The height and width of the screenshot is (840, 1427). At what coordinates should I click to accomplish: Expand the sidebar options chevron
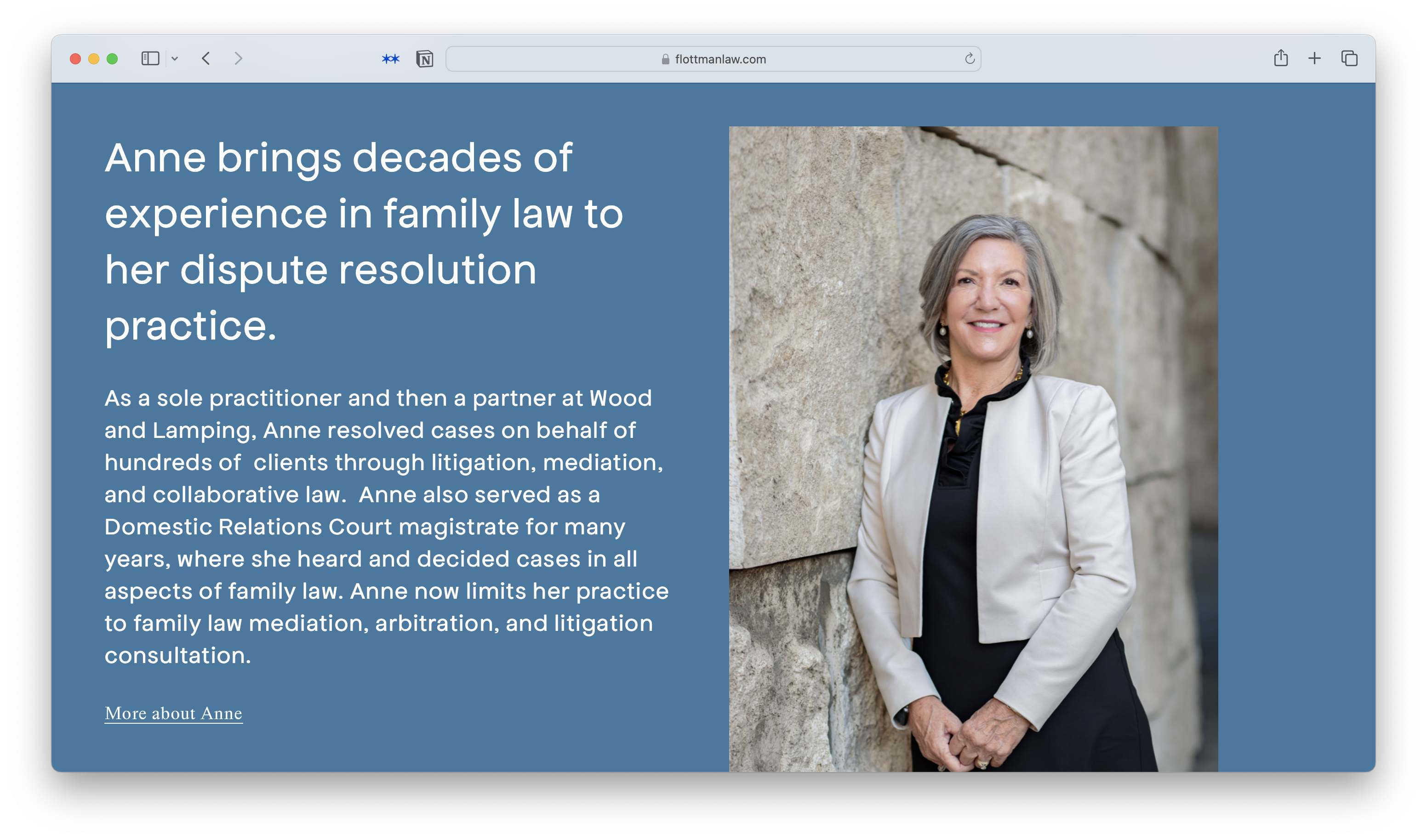[175, 59]
